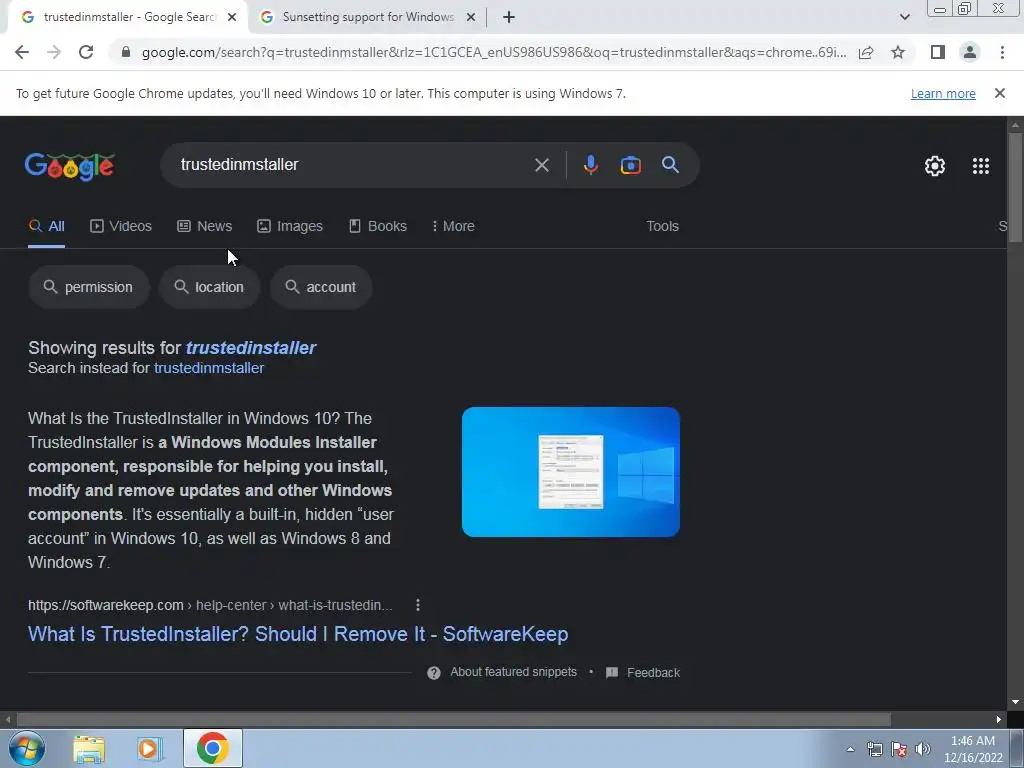Screen dimensions: 1024x768
Task: Open the Windows 10 snippet thumbnail image
Action: (x=571, y=472)
